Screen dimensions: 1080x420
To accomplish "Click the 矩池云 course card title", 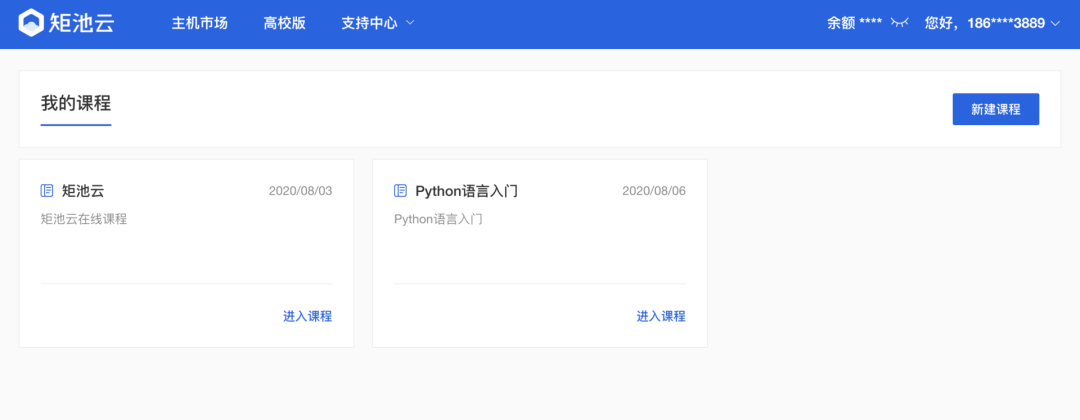I will tap(83, 191).
